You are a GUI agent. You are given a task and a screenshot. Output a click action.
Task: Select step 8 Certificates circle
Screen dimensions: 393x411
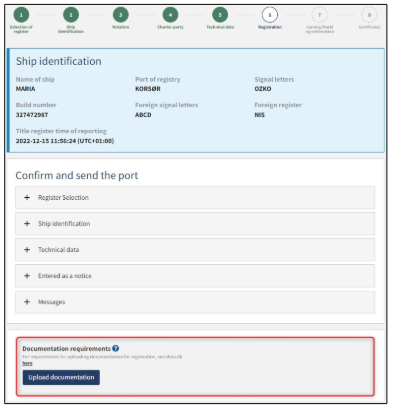[369, 15]
